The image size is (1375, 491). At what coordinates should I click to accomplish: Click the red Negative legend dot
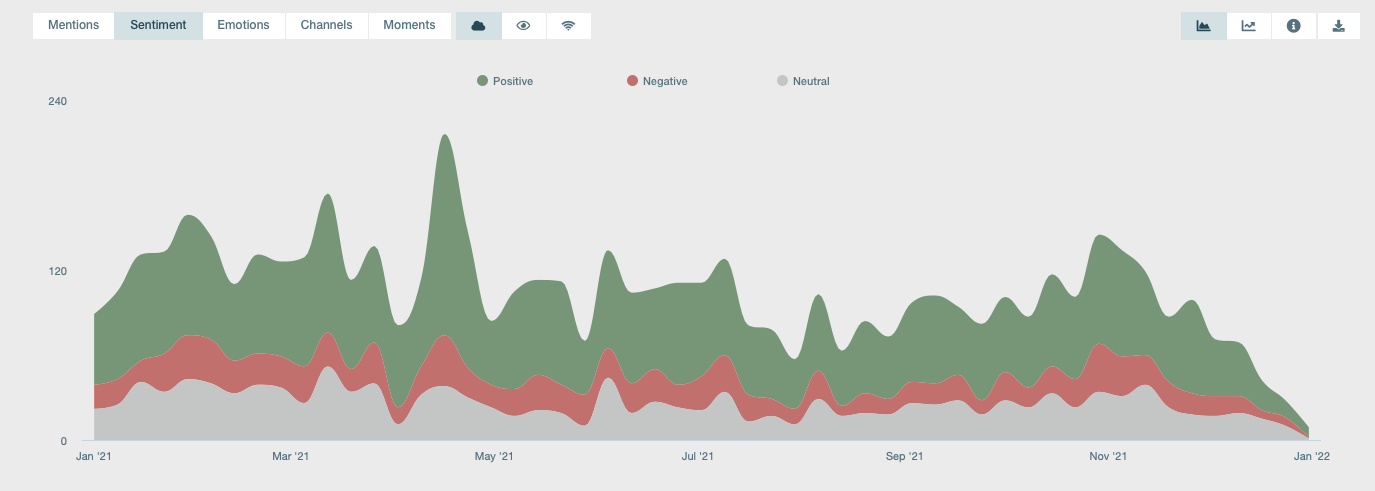click(x=632, y=81)
